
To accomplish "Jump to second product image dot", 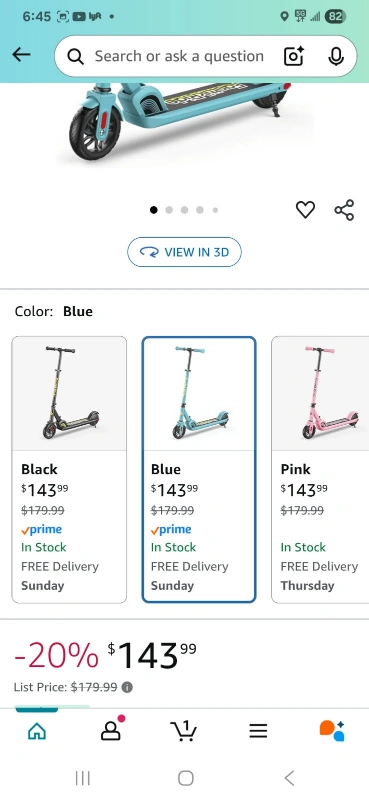I will [169, 210].
